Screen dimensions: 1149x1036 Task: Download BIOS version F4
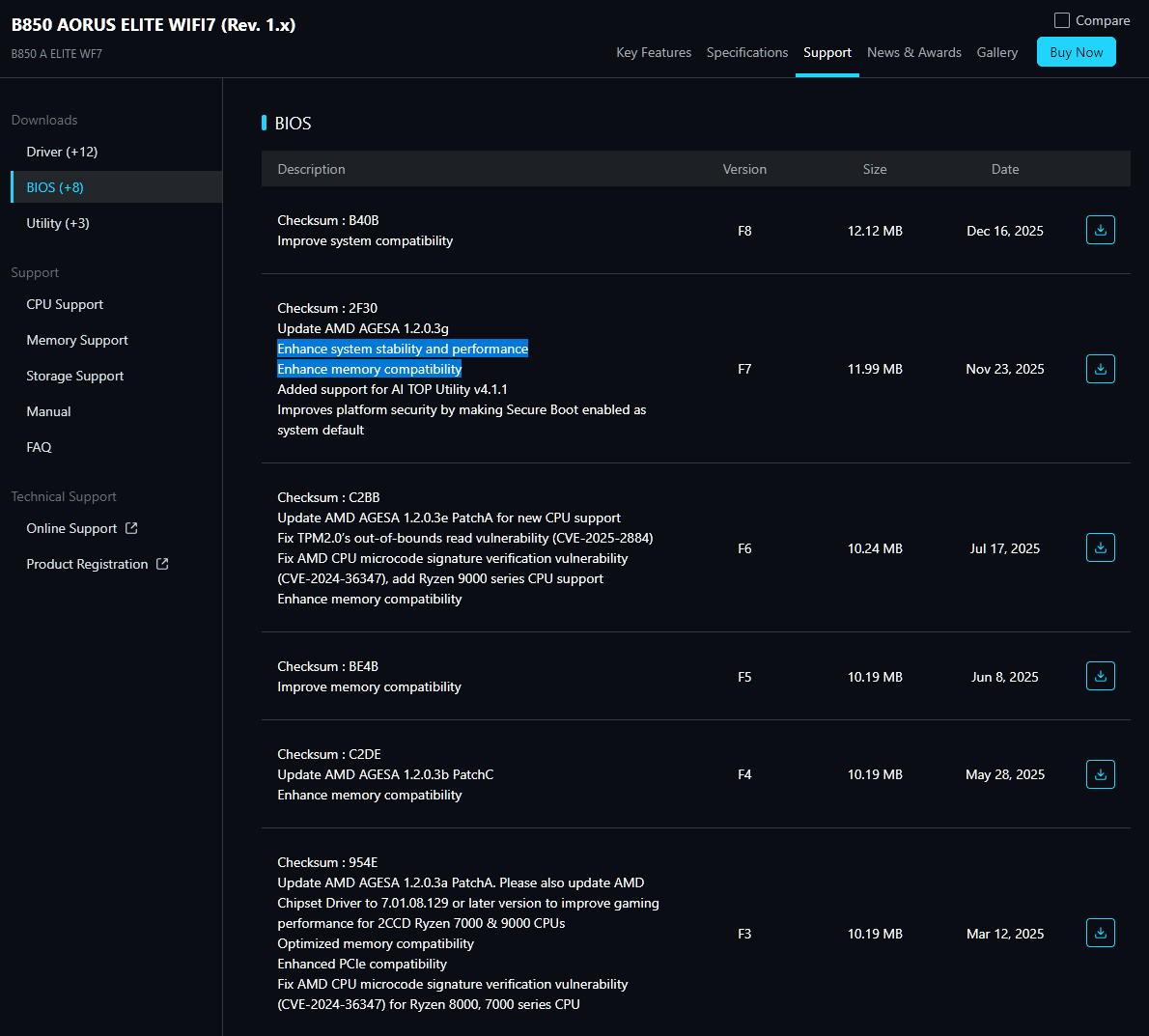coord(1100,774)
